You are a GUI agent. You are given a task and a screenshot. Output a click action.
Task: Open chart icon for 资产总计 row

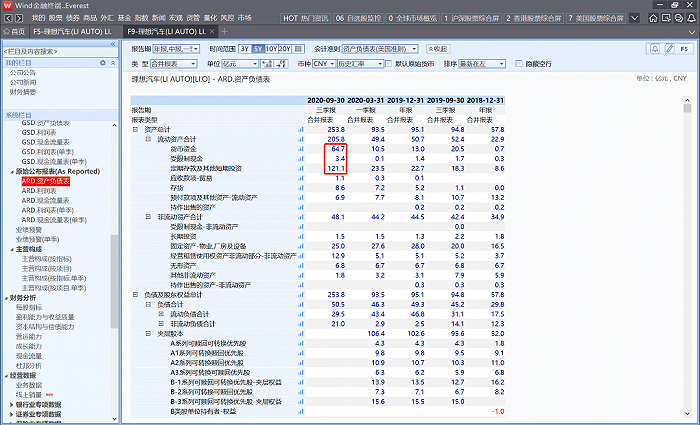pos(300,129)
